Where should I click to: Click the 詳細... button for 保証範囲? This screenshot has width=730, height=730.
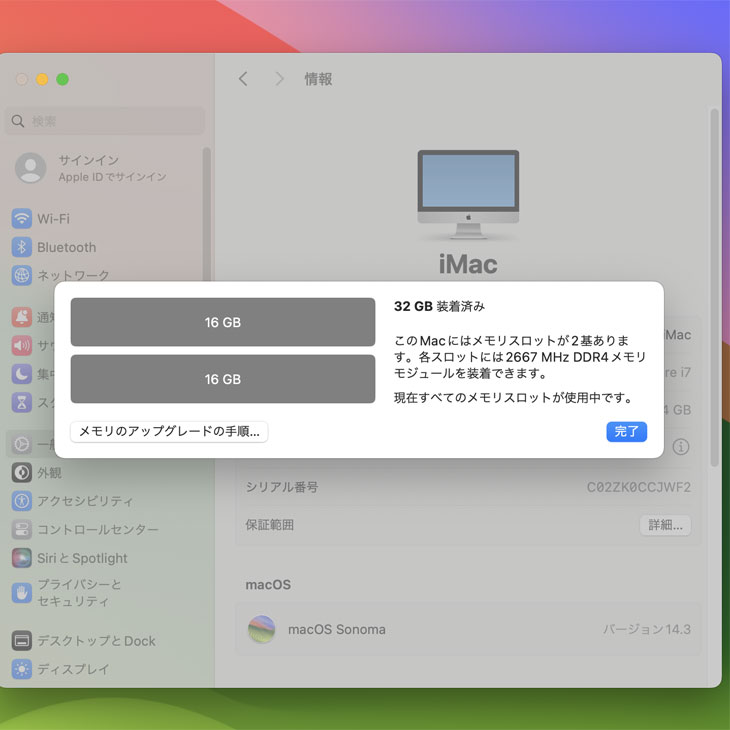pyautogui.click(x=665, y=525)
